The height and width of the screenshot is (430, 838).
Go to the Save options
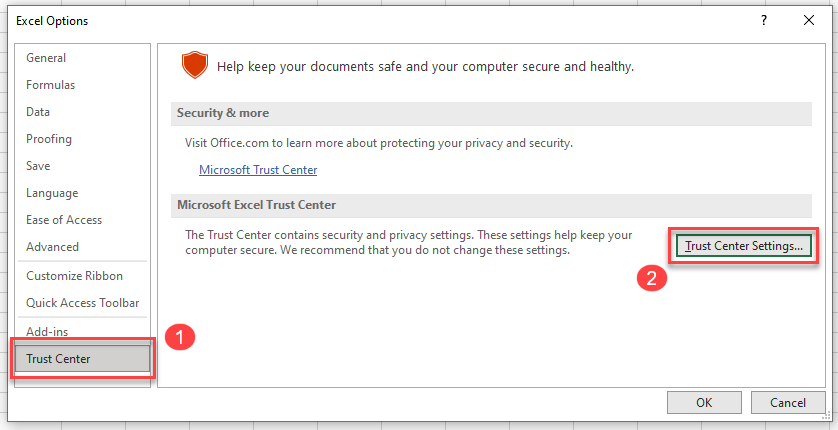[38, 166]
